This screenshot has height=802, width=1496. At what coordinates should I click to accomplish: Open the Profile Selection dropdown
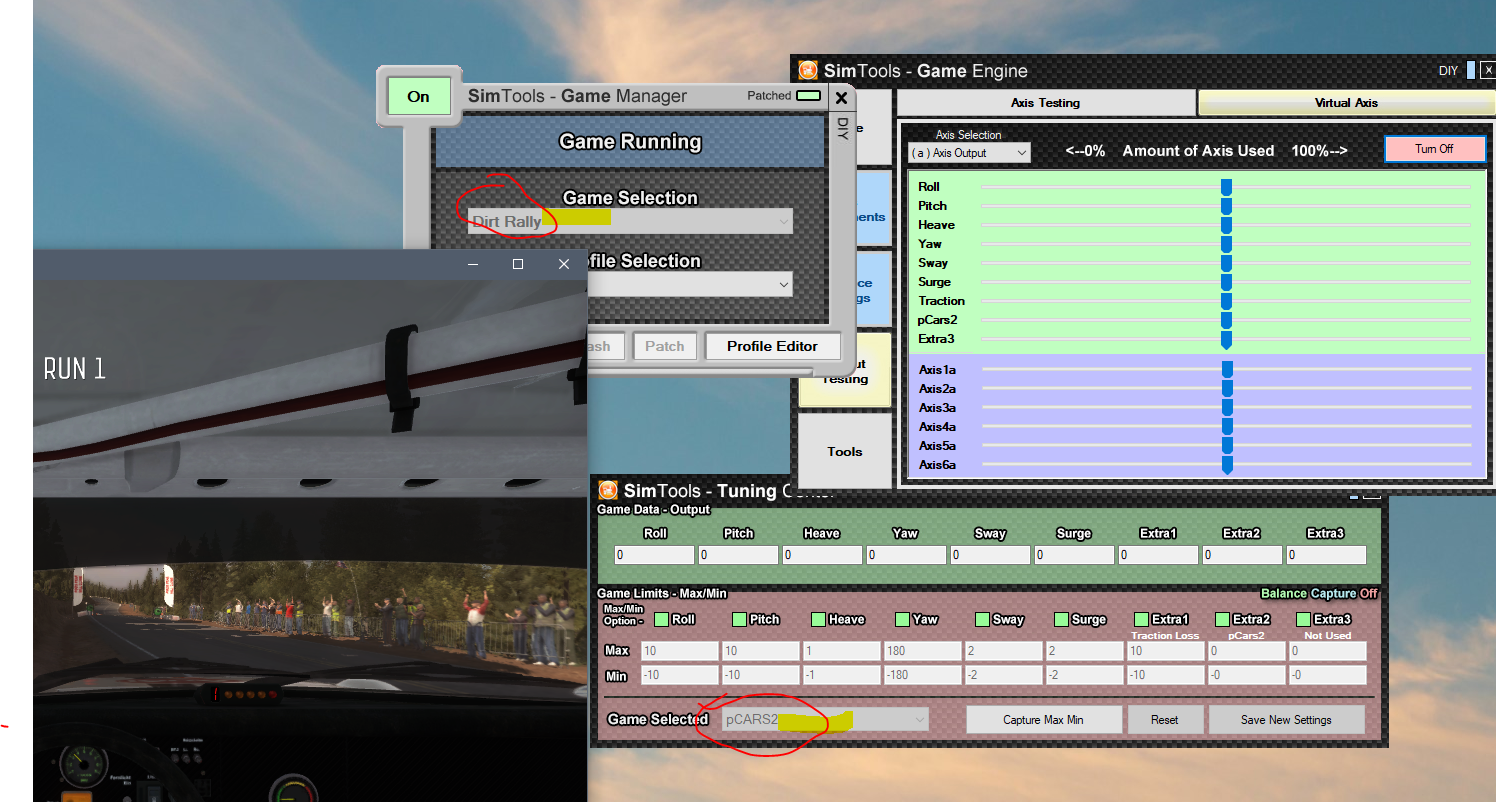(x=690, y=284)
